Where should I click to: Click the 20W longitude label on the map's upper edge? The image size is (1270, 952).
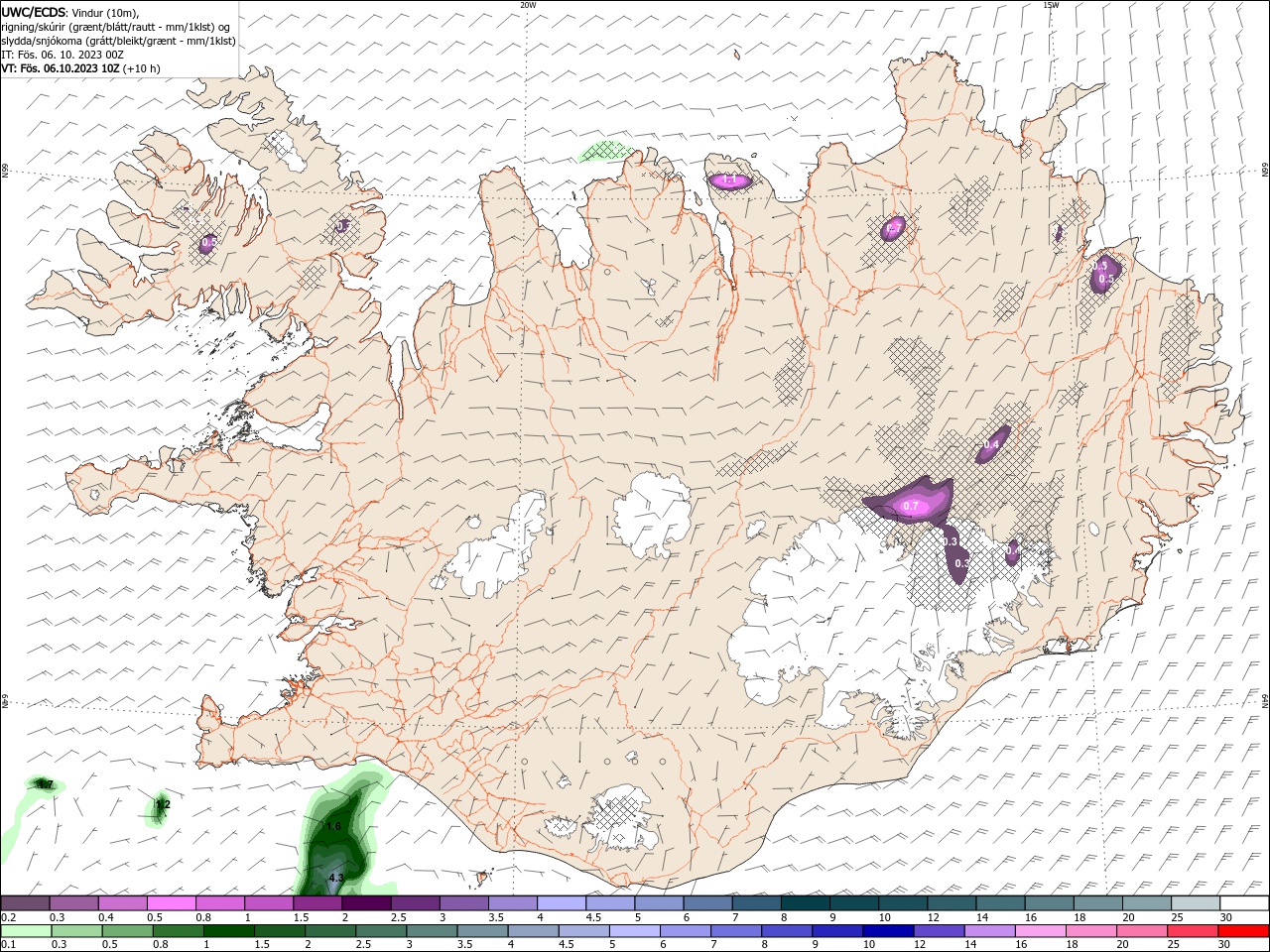528,5
